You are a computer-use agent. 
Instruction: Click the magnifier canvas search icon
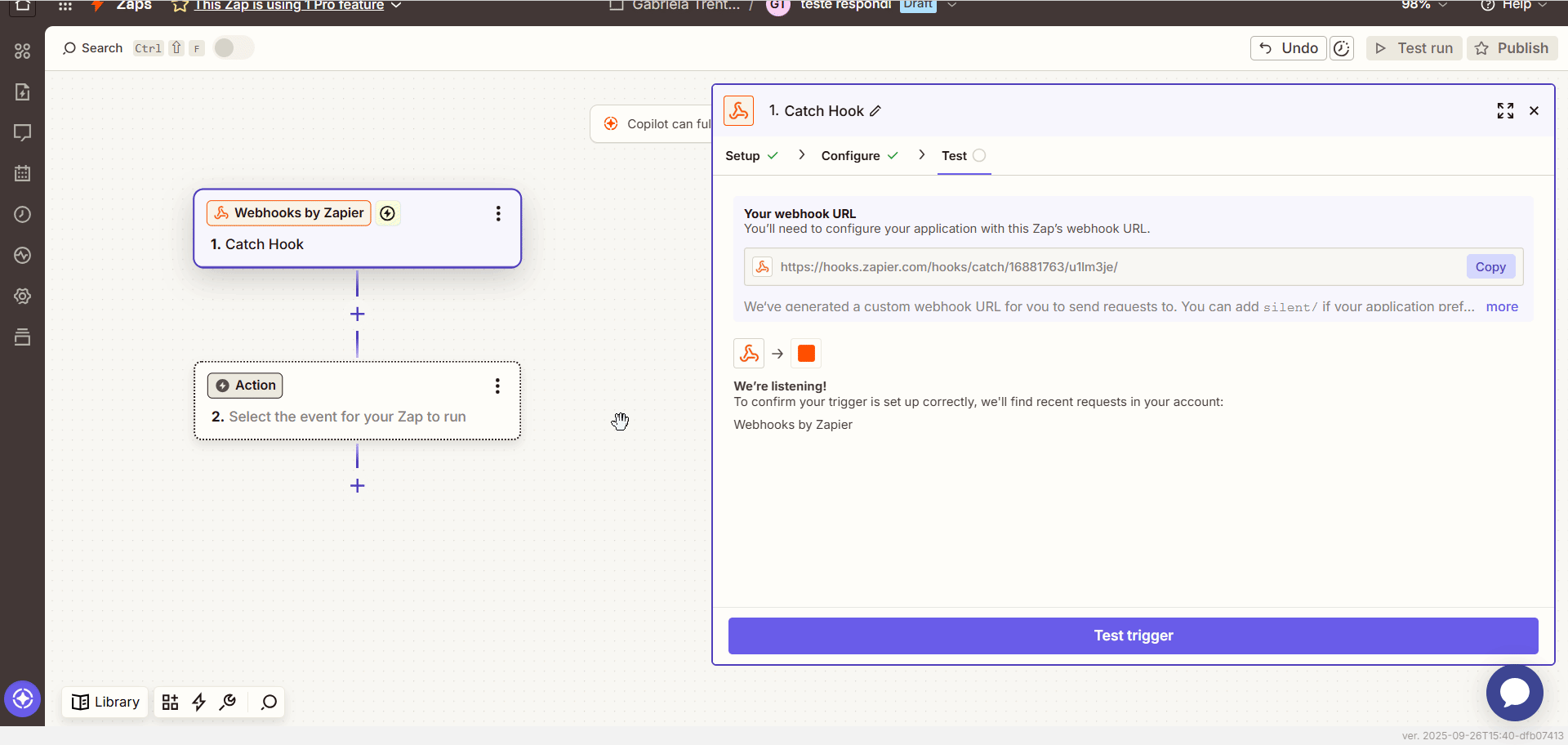(269, 703)
